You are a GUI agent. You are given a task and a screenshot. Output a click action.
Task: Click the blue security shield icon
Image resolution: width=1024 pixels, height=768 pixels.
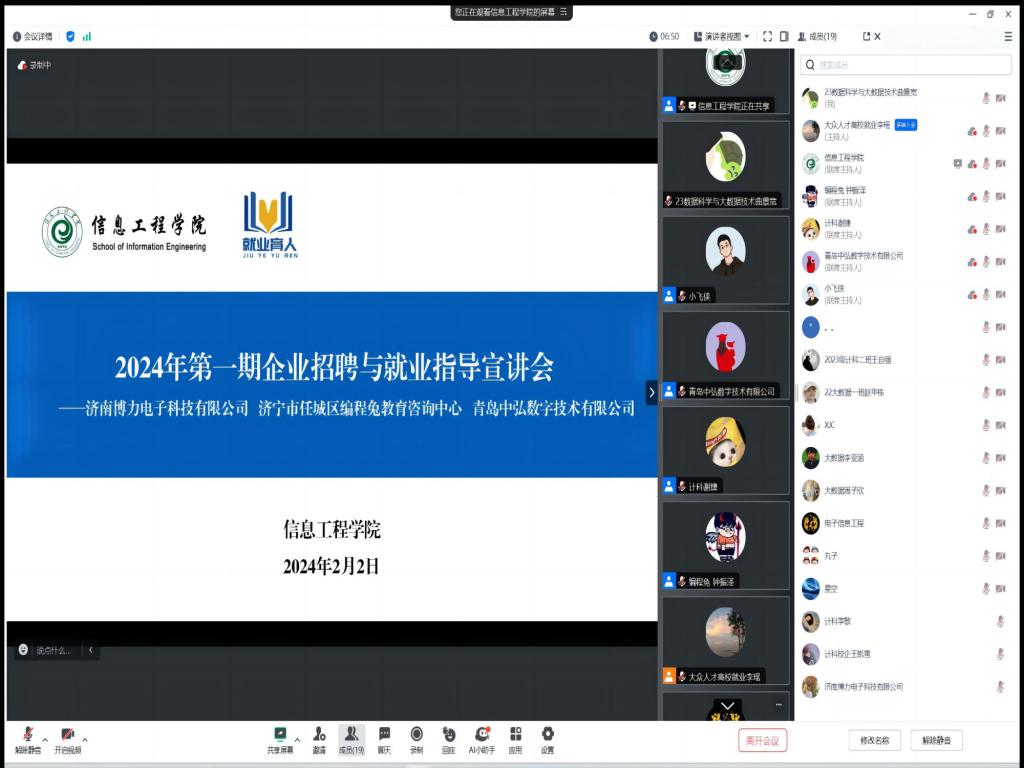71,37
